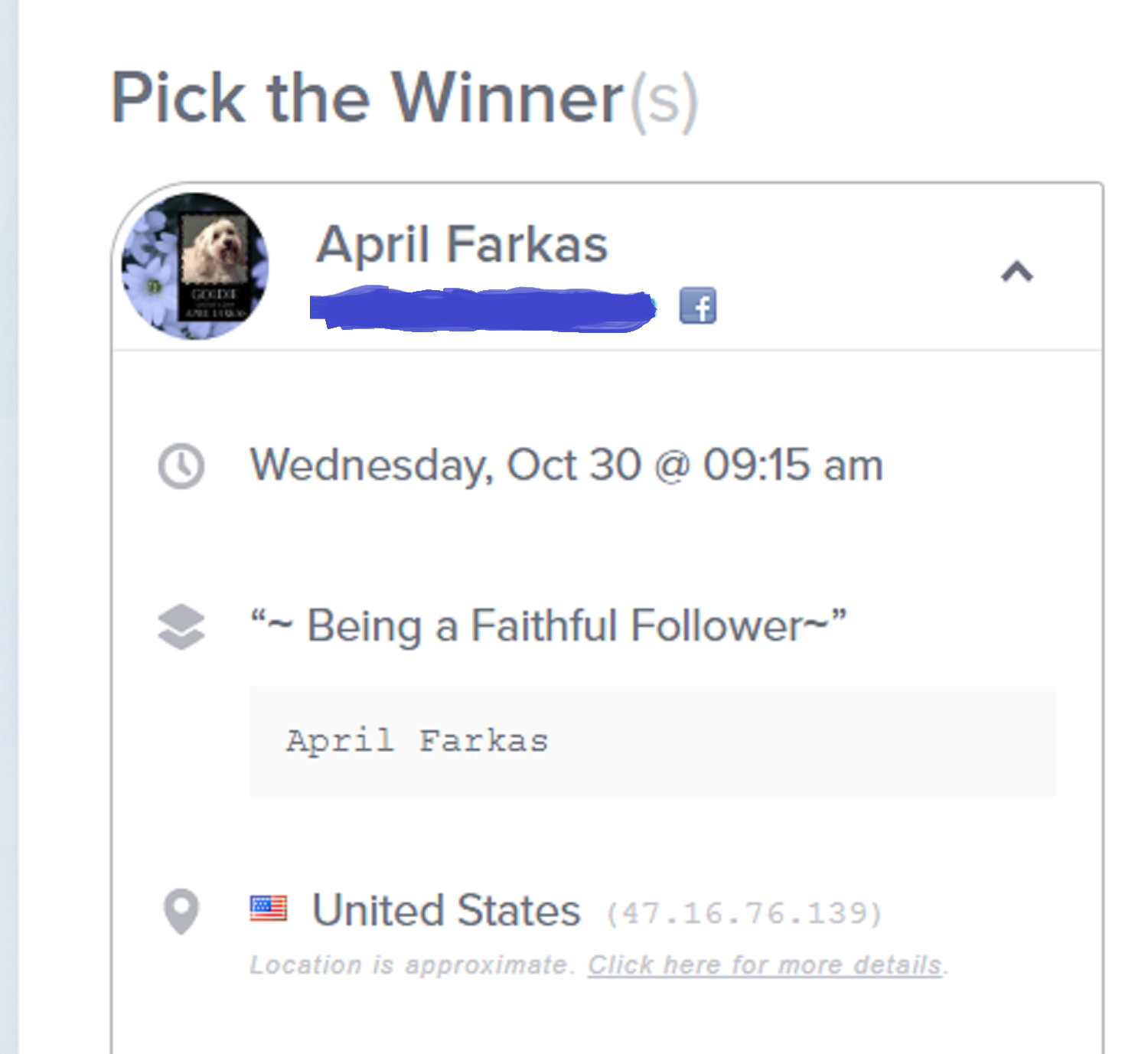Image resolution: width=1148 pixels, height=1054 pixels.
Task: Click the clock icon beside entry date
Action: tap(181, 465)
